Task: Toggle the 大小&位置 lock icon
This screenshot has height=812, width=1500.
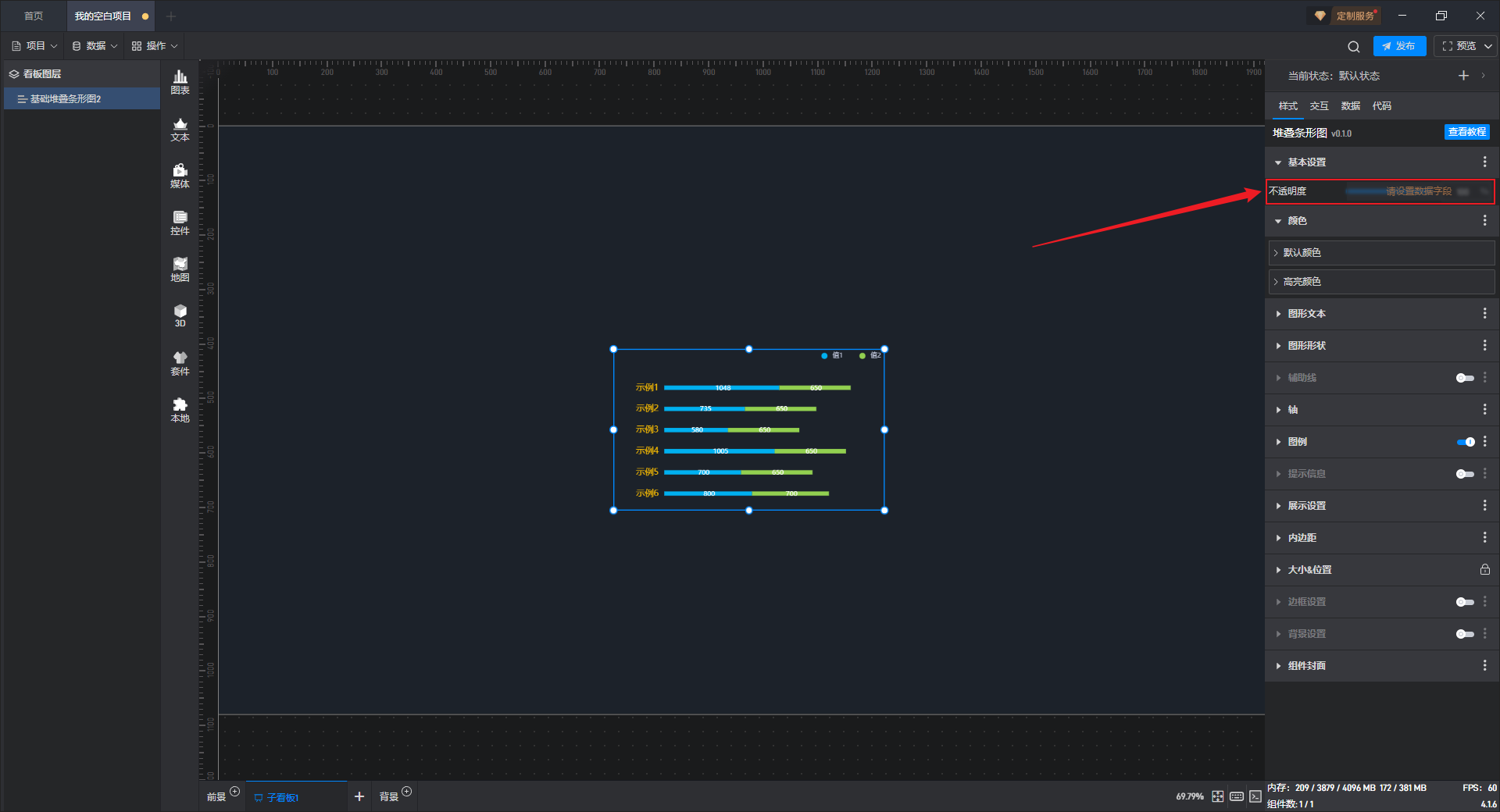Action: [1484, 569]
